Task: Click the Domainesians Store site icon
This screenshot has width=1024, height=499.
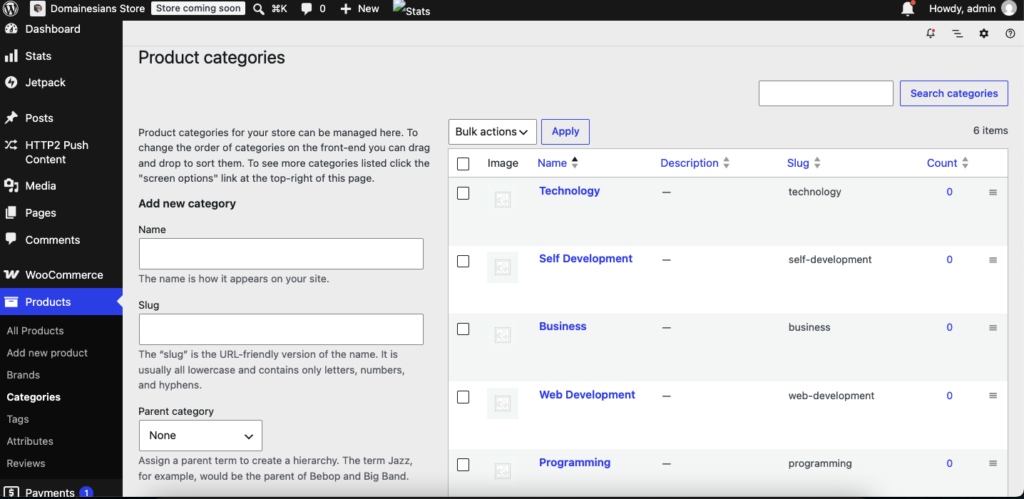Action: [x=37, y=9]
